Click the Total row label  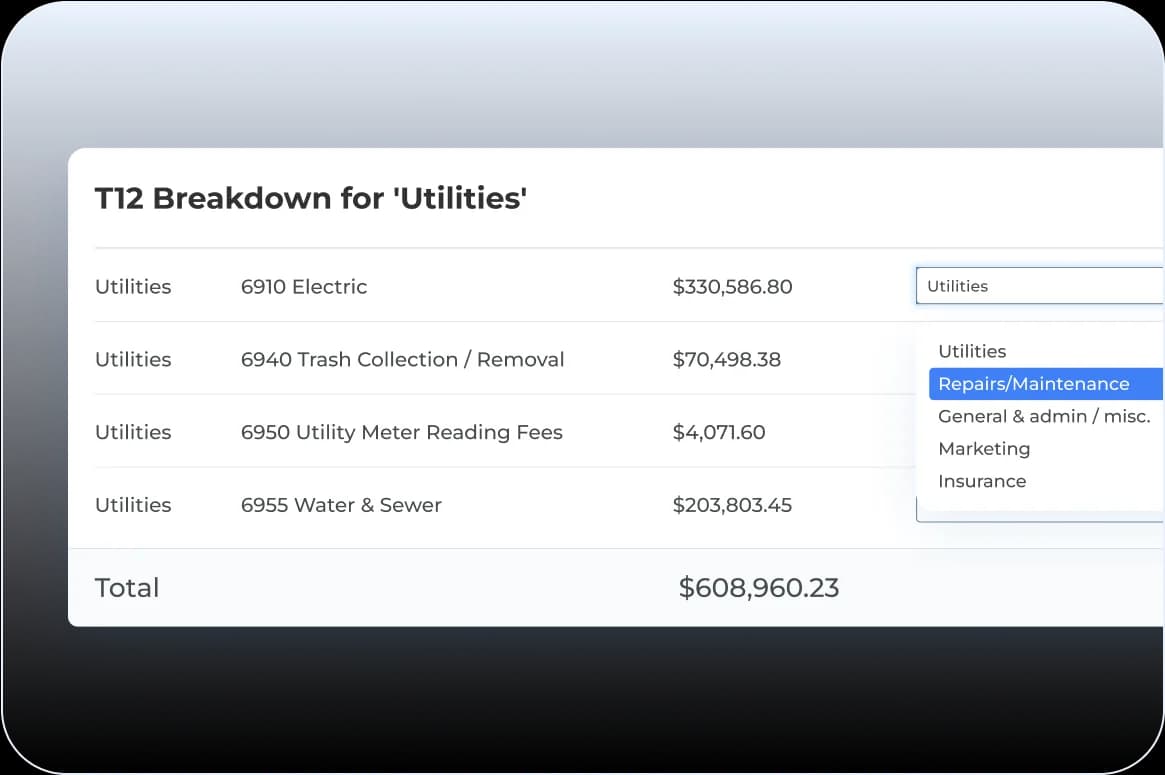tap(127, 588)
